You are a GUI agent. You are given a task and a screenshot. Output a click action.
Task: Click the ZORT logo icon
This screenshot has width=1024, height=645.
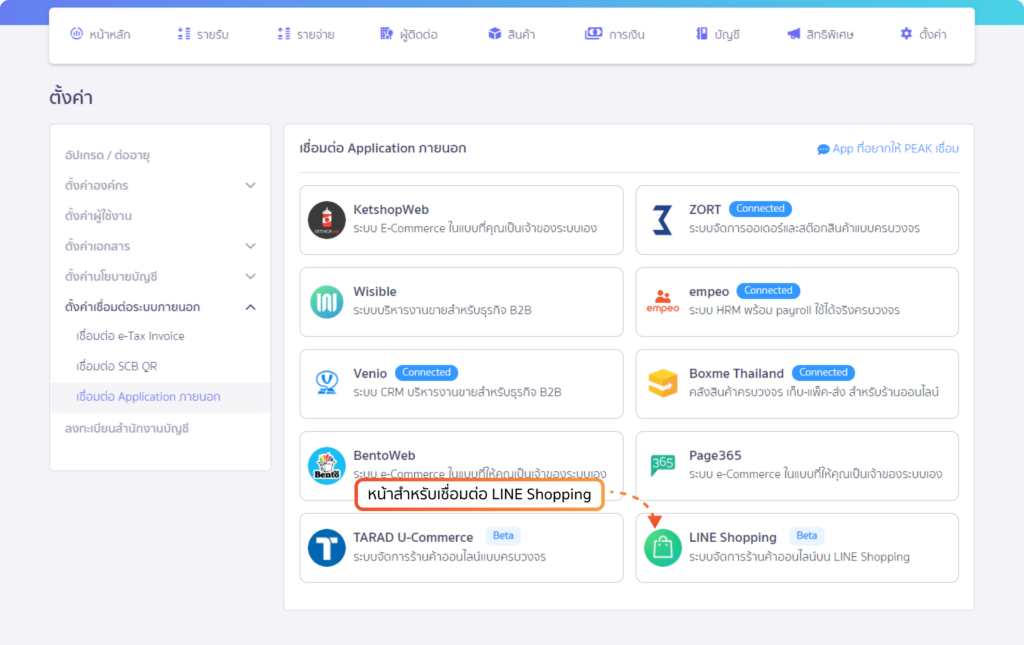pyautogui.click(x=662, y=220)
